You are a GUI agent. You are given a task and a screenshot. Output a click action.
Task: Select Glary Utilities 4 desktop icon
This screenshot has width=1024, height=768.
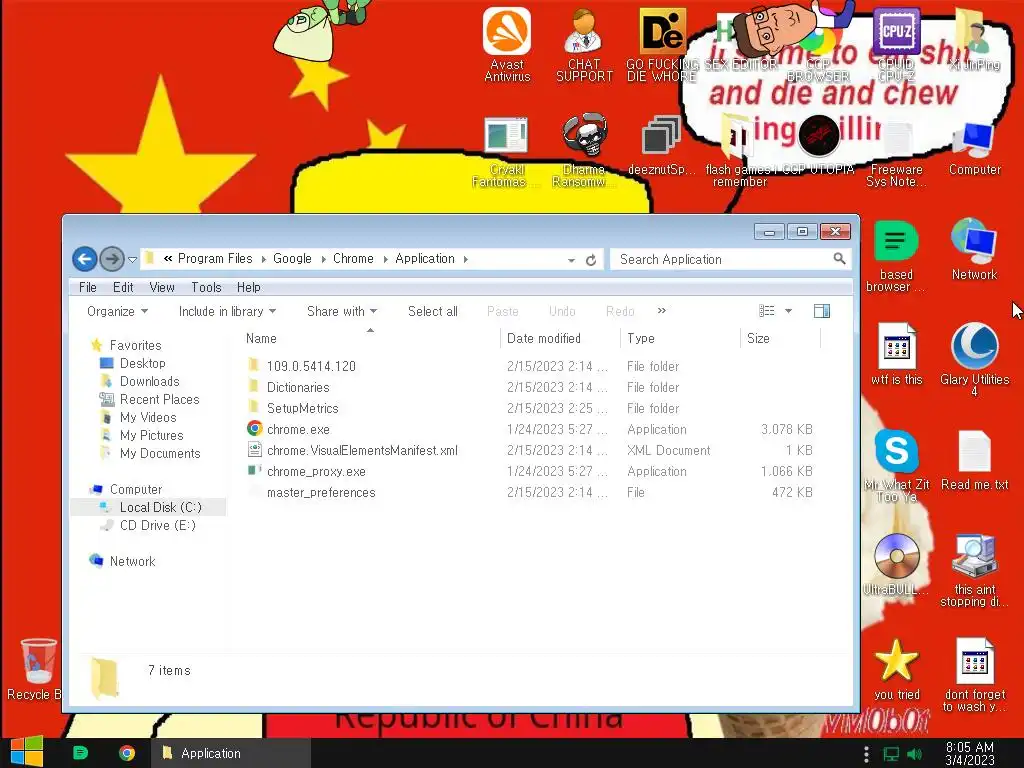(x=974, y=359)
